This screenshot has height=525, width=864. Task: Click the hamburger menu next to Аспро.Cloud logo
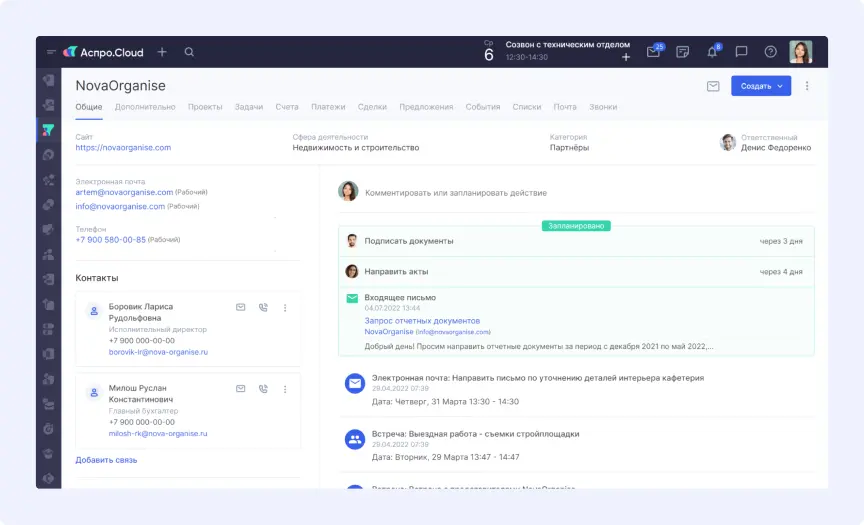click(x=51, y=52)
